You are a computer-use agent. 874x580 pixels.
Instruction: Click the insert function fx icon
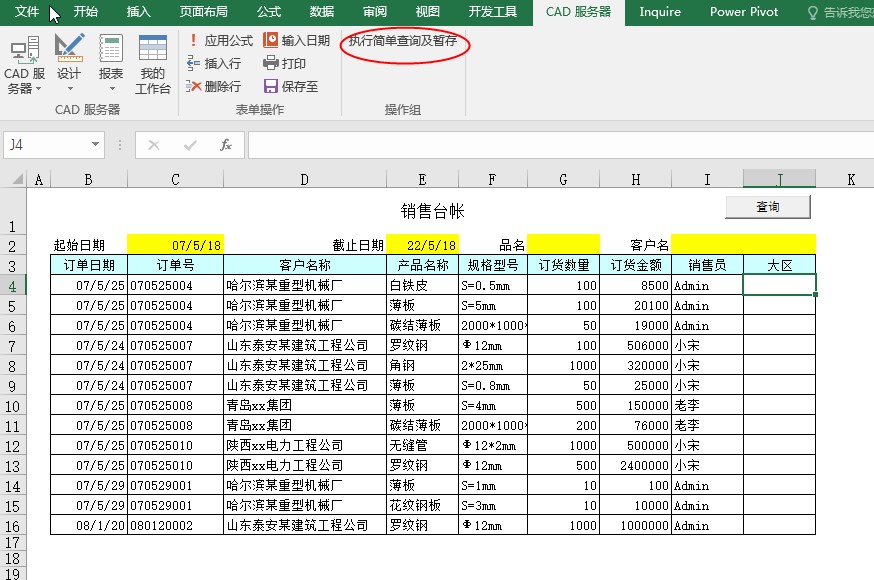tap(226, 145)
